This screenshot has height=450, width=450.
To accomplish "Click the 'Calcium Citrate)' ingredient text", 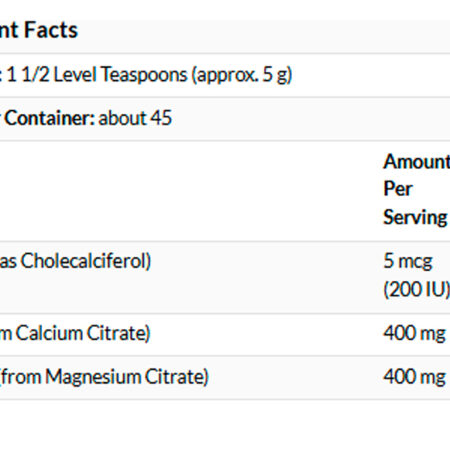I will [83, 333].
